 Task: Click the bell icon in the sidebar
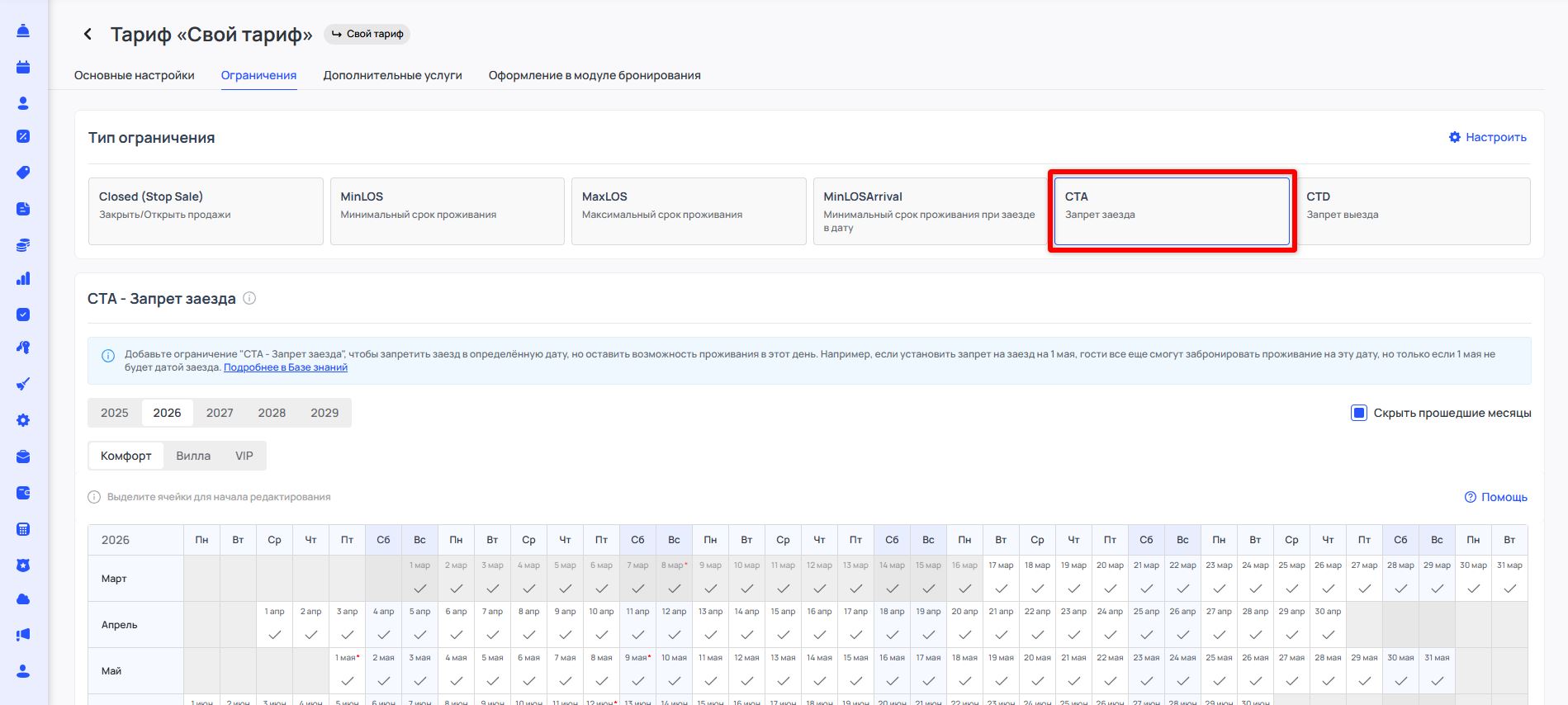(x=23, y=31)
